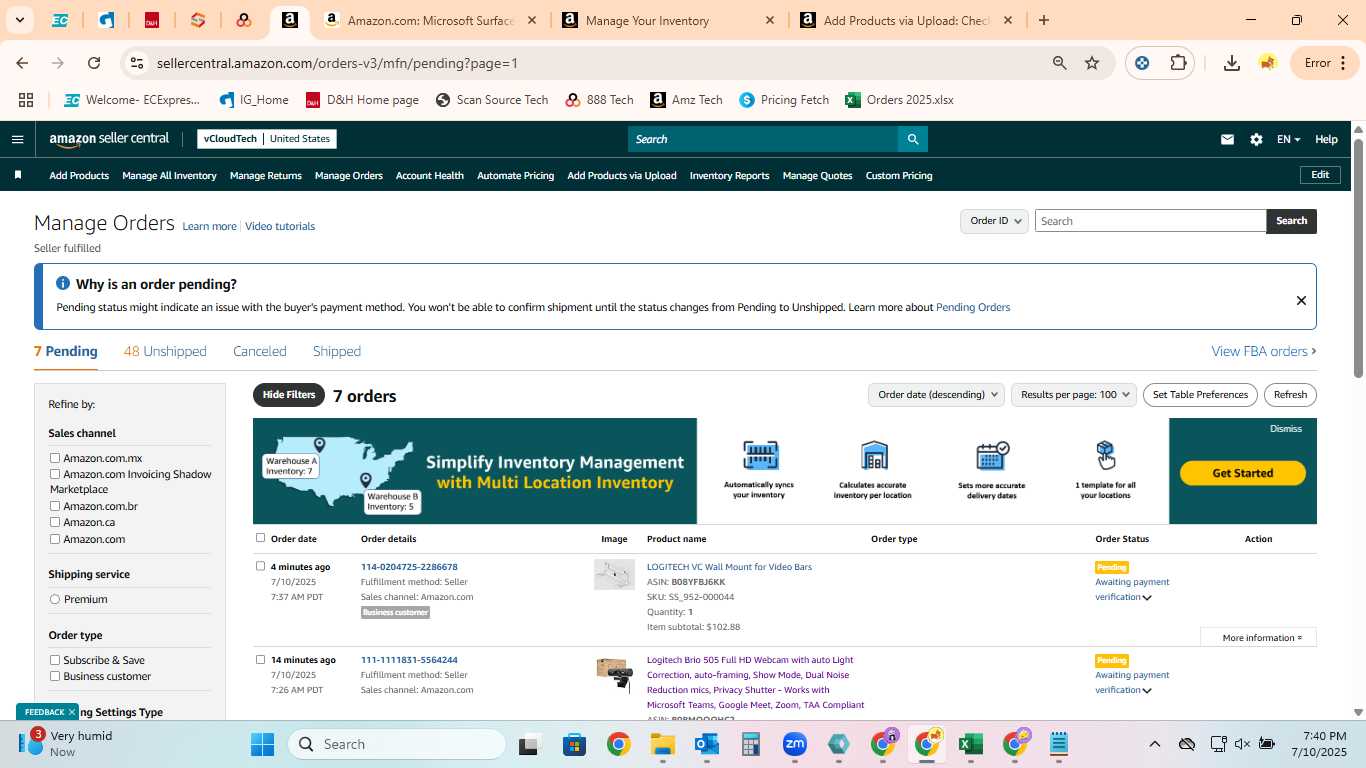Bookmark this page with the star icon

[1092, 63]
